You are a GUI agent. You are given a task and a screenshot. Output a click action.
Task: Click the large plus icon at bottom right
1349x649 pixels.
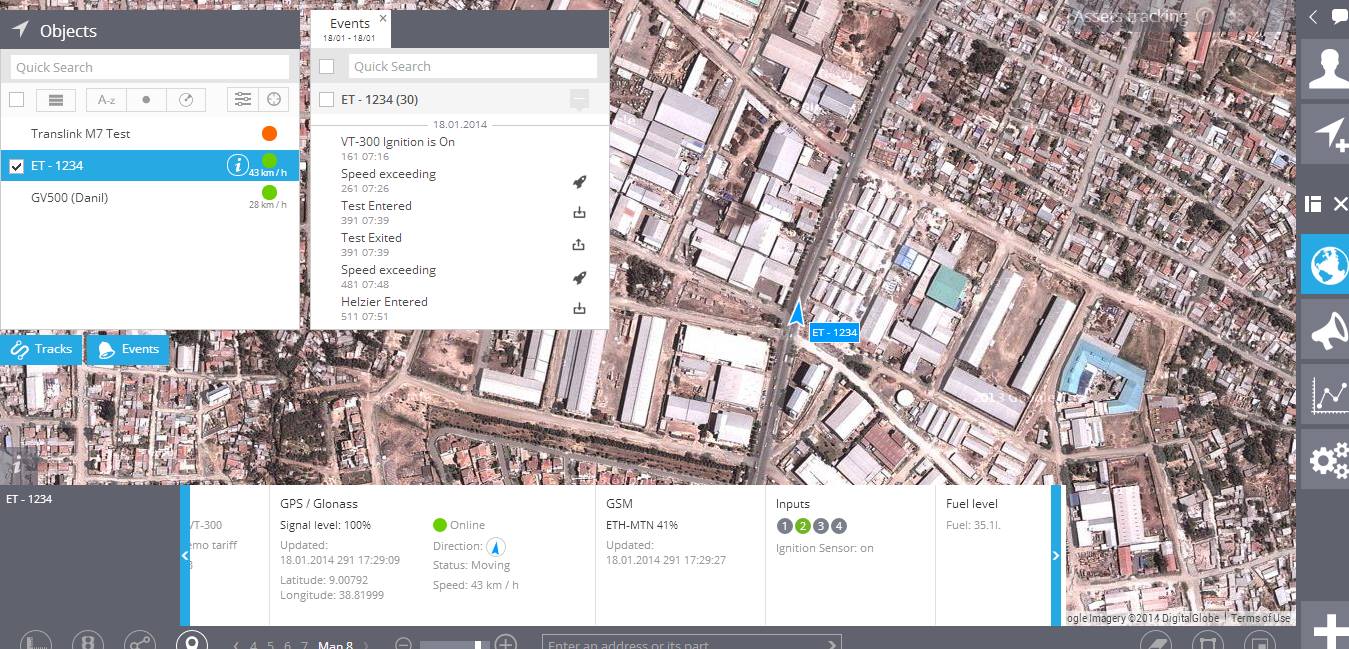coord(1328,632)
